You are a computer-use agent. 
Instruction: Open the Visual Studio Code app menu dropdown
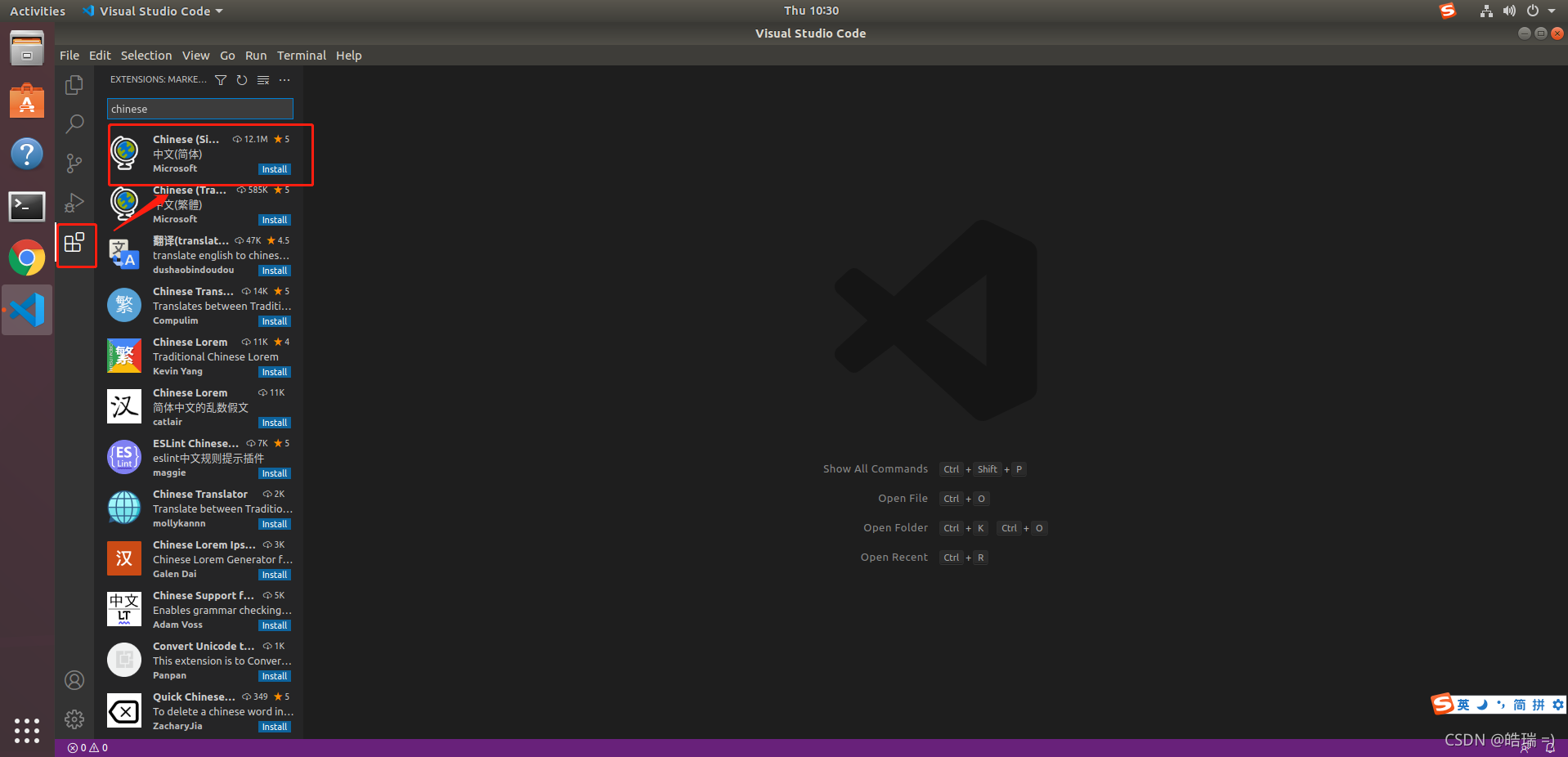point(153,11)
